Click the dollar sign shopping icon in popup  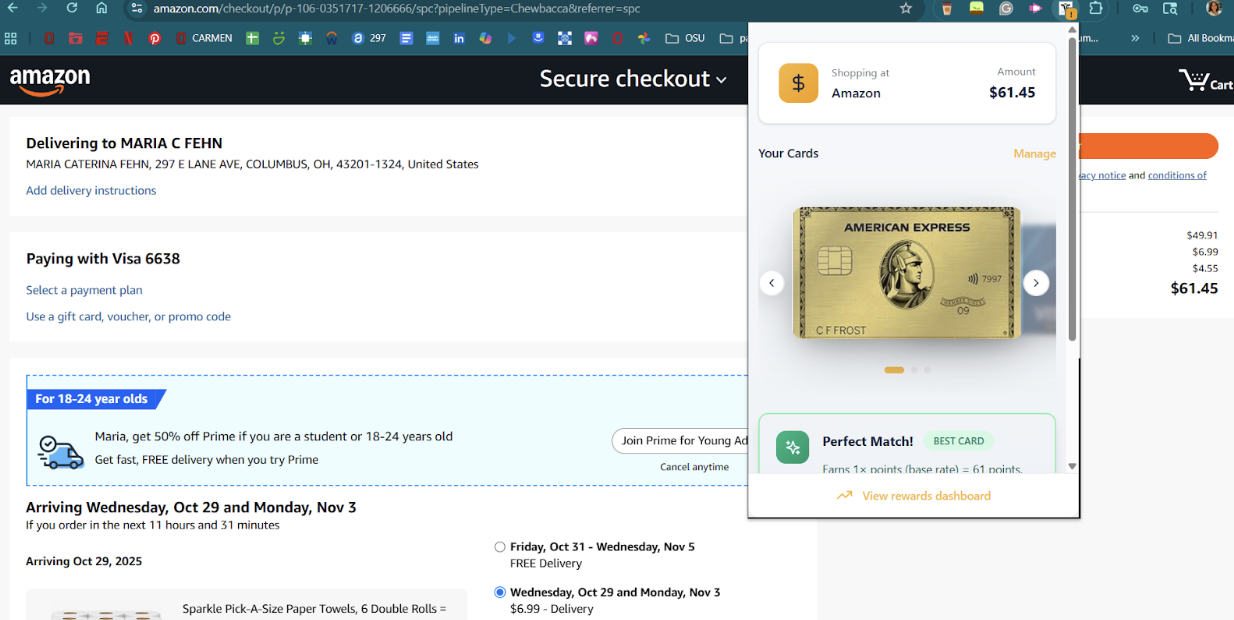798,83
